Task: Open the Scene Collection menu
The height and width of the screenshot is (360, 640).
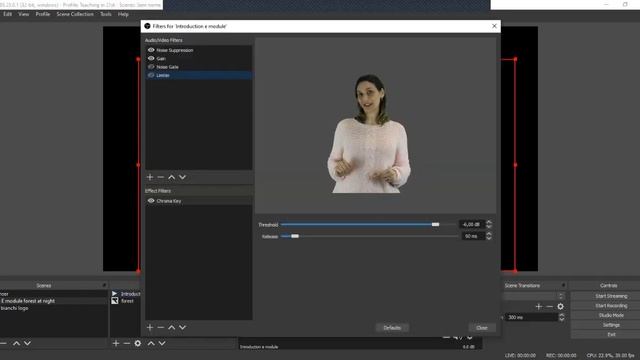Action: (x=75, y=14)
